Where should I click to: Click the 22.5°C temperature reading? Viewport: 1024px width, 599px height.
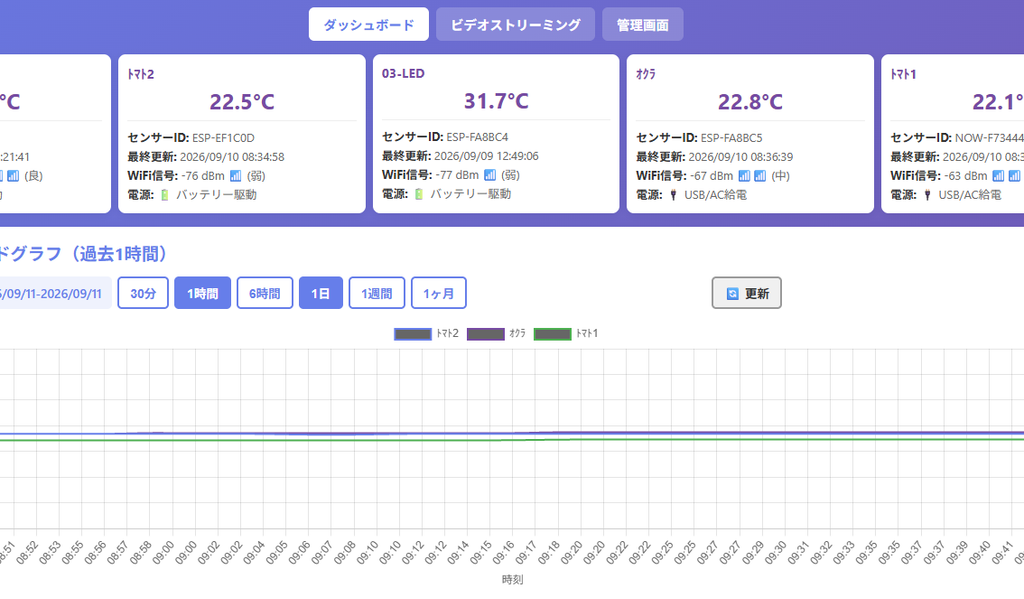click(x=242, y=102)
